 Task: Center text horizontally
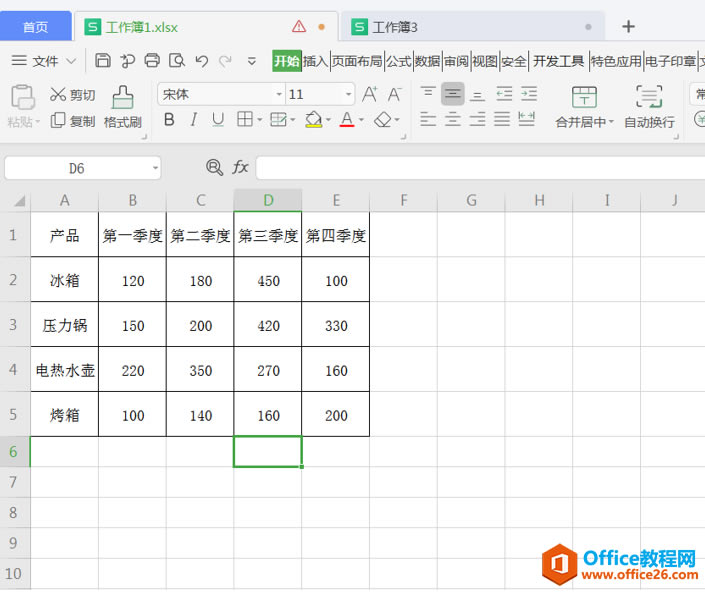[452, 119]
